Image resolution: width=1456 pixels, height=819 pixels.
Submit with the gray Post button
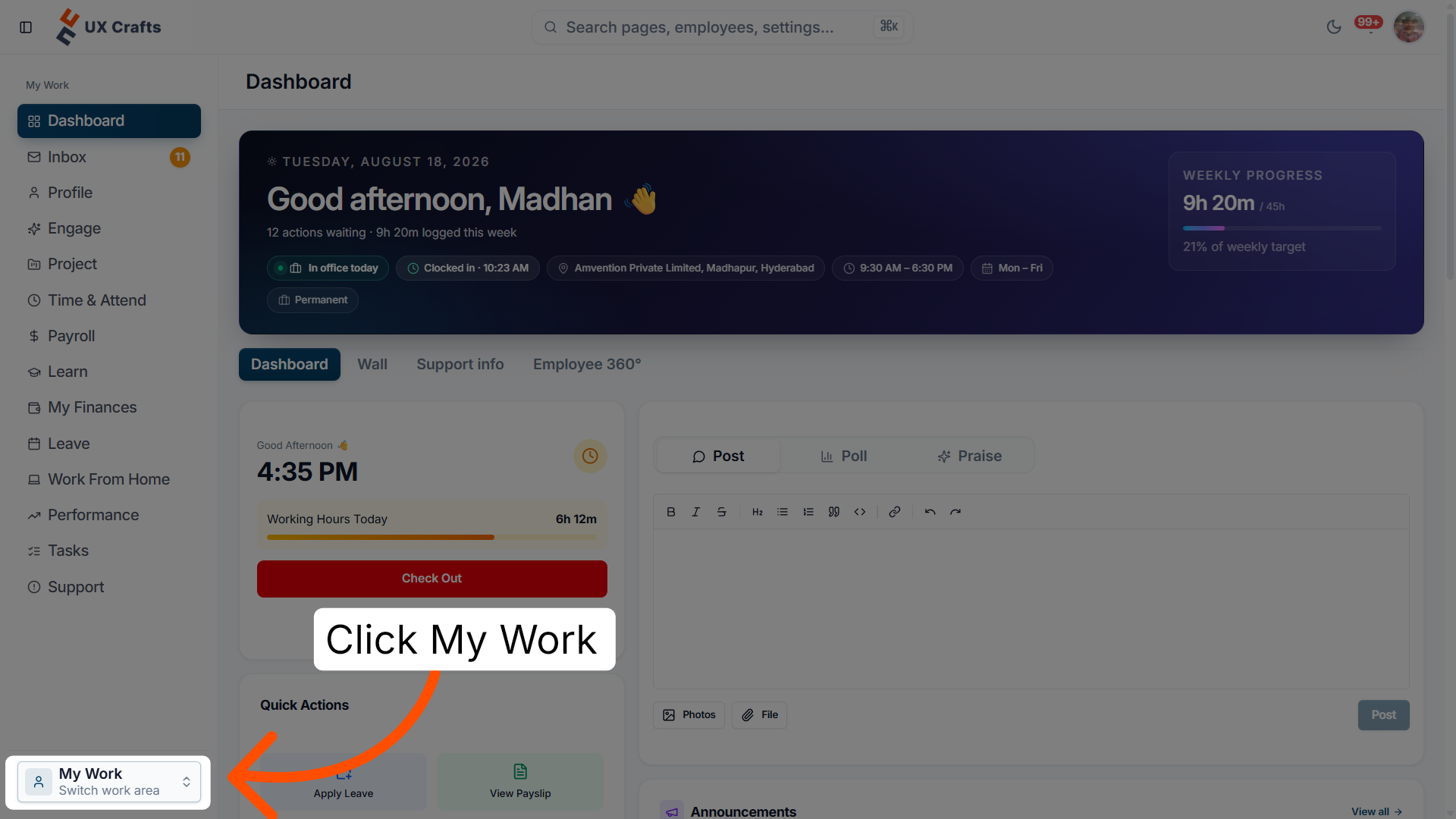(x=1383, y=715)
